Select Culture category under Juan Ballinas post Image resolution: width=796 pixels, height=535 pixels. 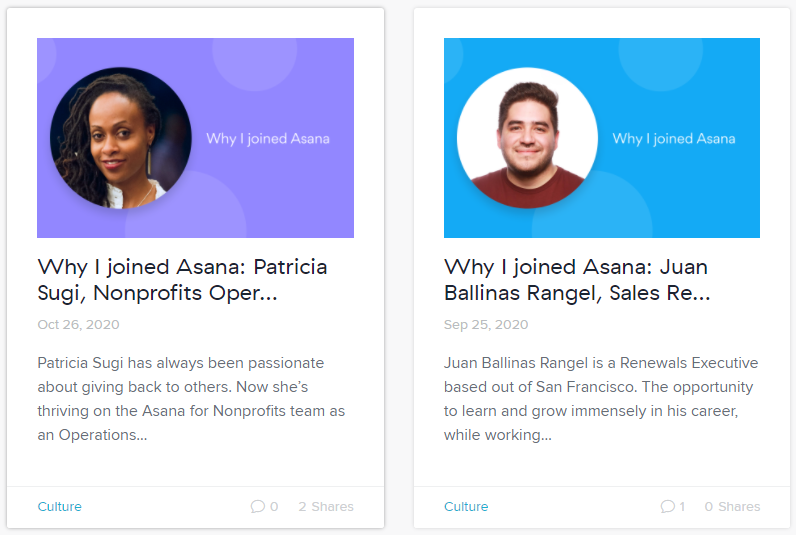pyautogui.click(x=466, y=507)
